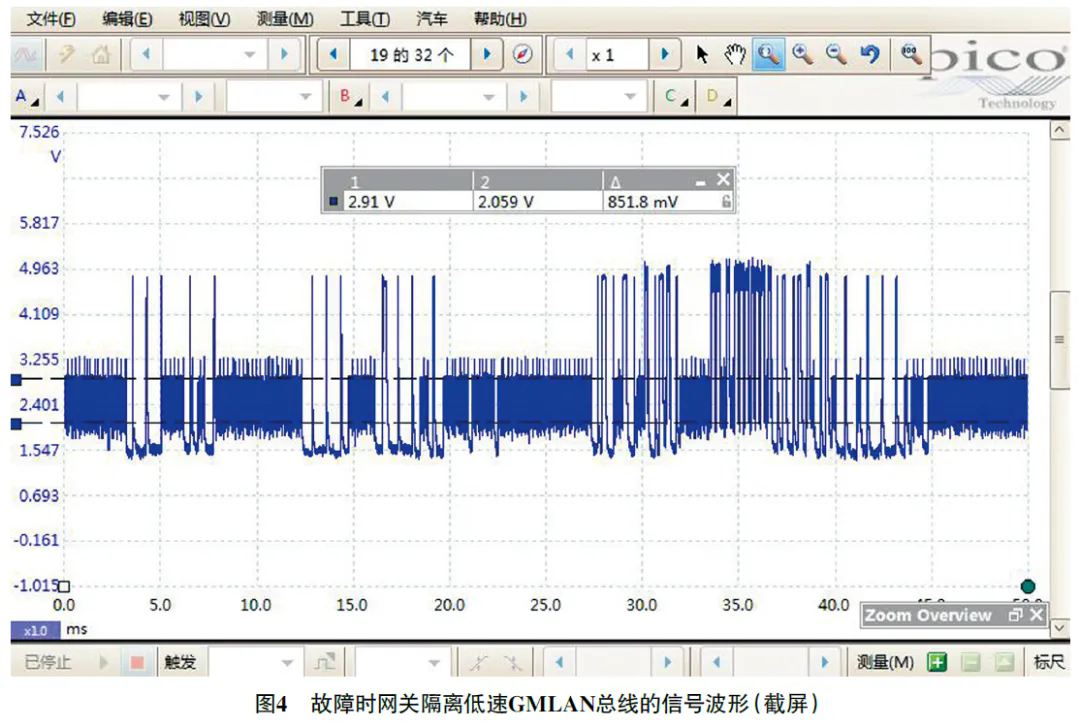Viewport: 1080px width, 727px height.
Task: Open the 文件(F) menu
Action: [51, 19]
